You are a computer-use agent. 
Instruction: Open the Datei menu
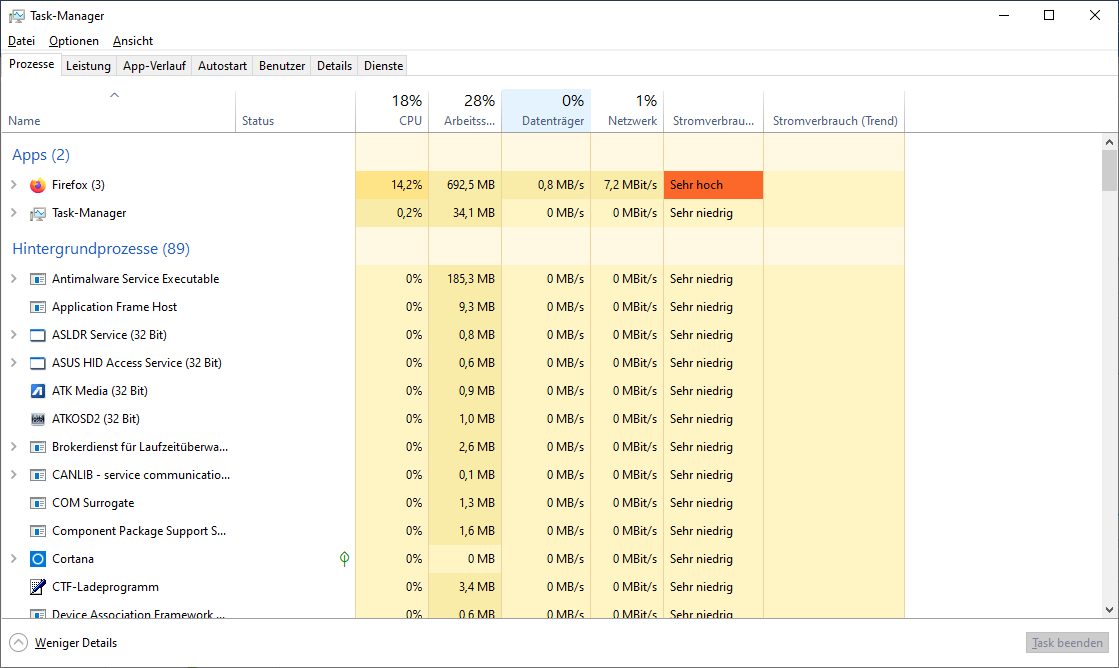click(21, 41)
